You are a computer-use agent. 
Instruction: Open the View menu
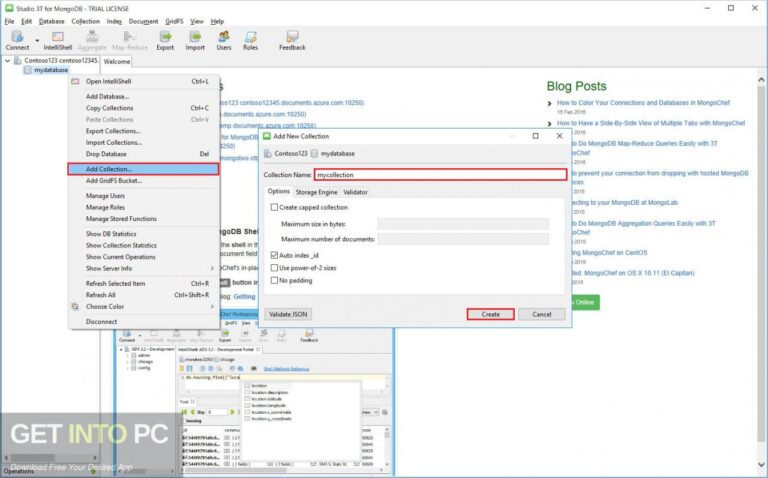[197, 22]
